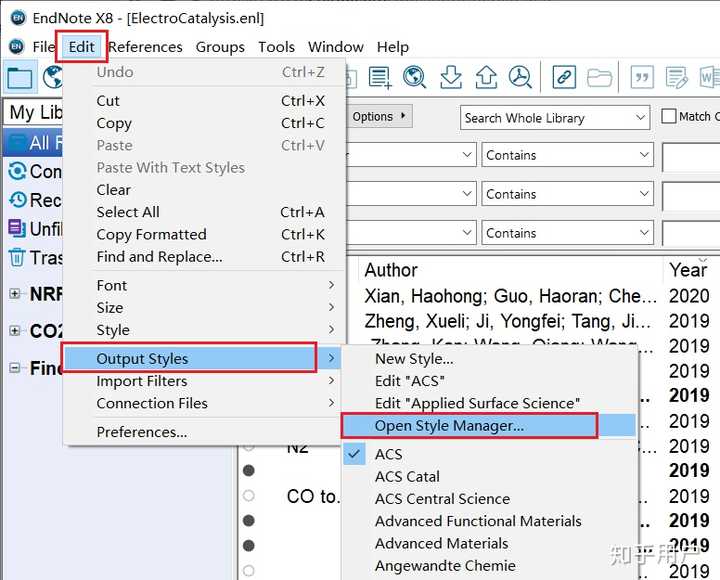Select checked ACS output style

point(489,454)
